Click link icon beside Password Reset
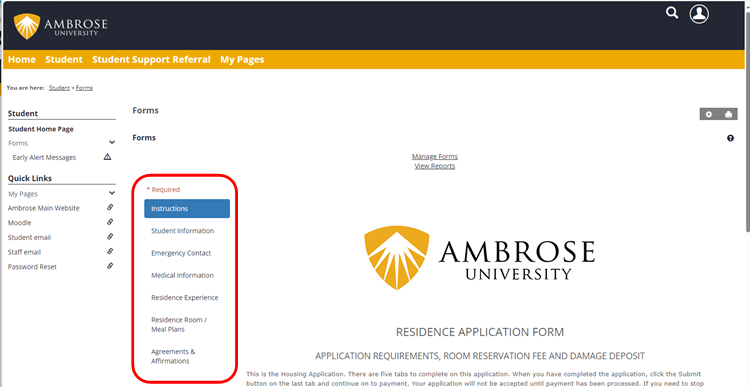Screen dimensions: 750x387 click(110, 266)
